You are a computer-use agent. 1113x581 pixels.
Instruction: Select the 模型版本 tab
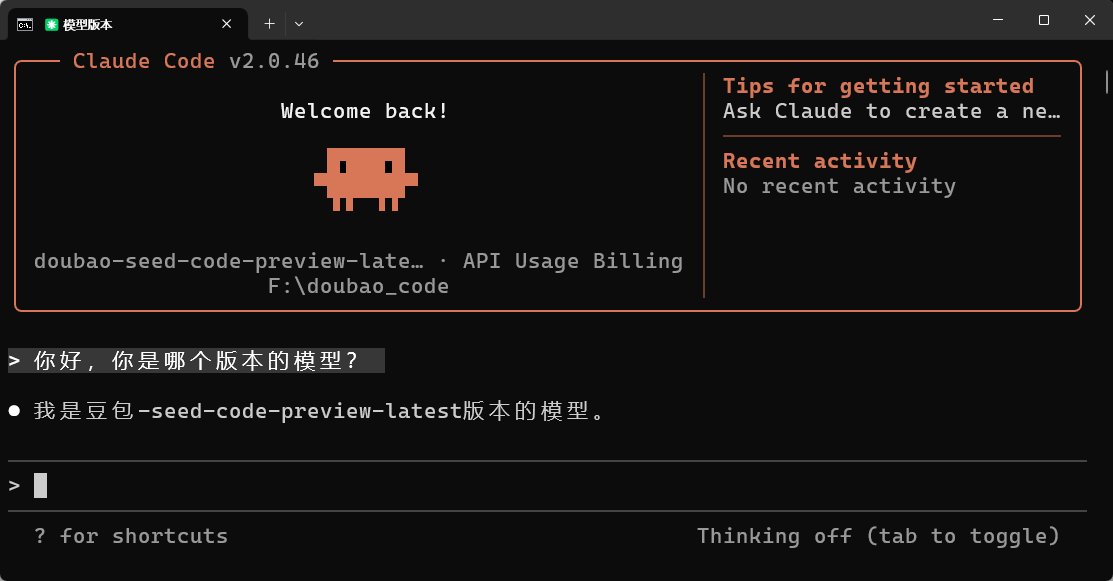[120, 24]
